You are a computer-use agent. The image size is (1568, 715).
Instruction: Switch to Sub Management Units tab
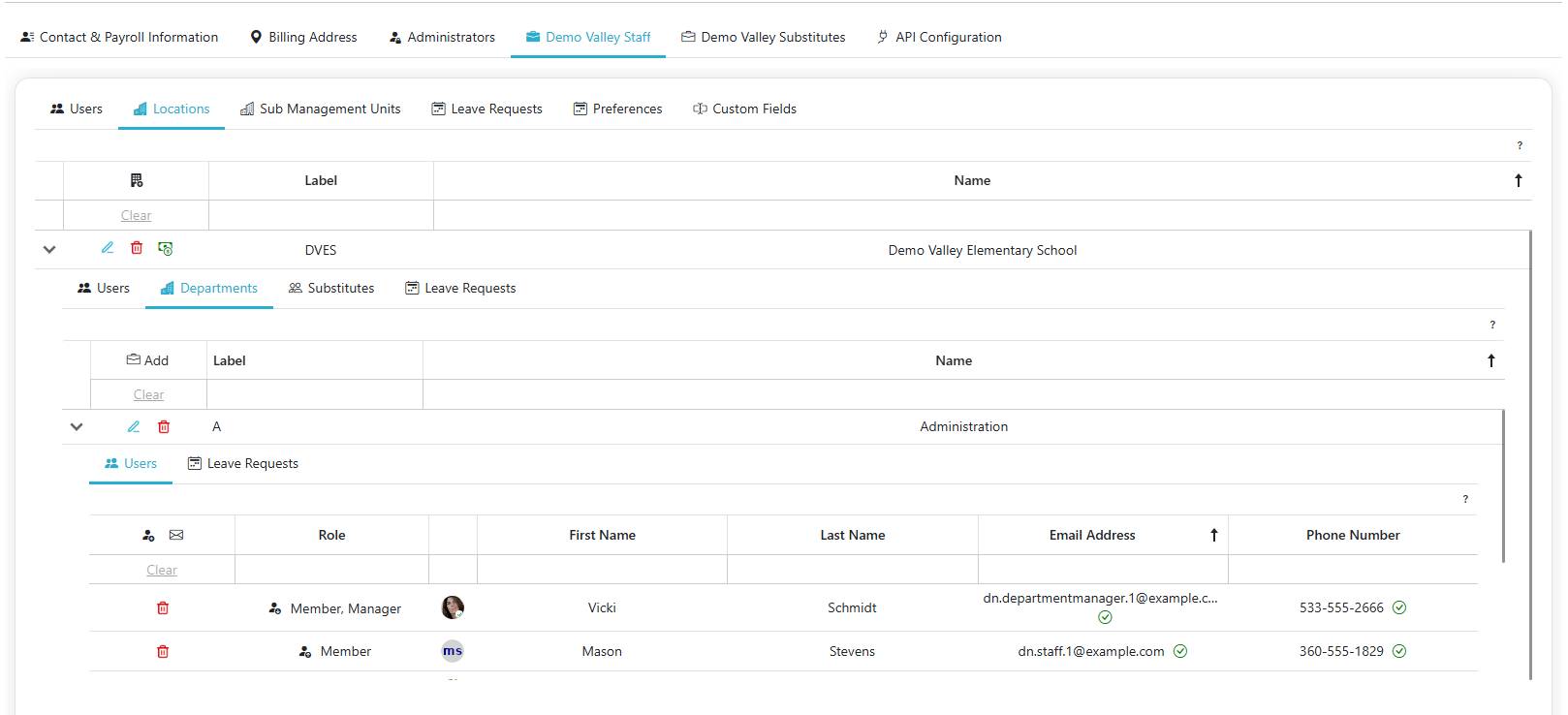click(321, 109)
